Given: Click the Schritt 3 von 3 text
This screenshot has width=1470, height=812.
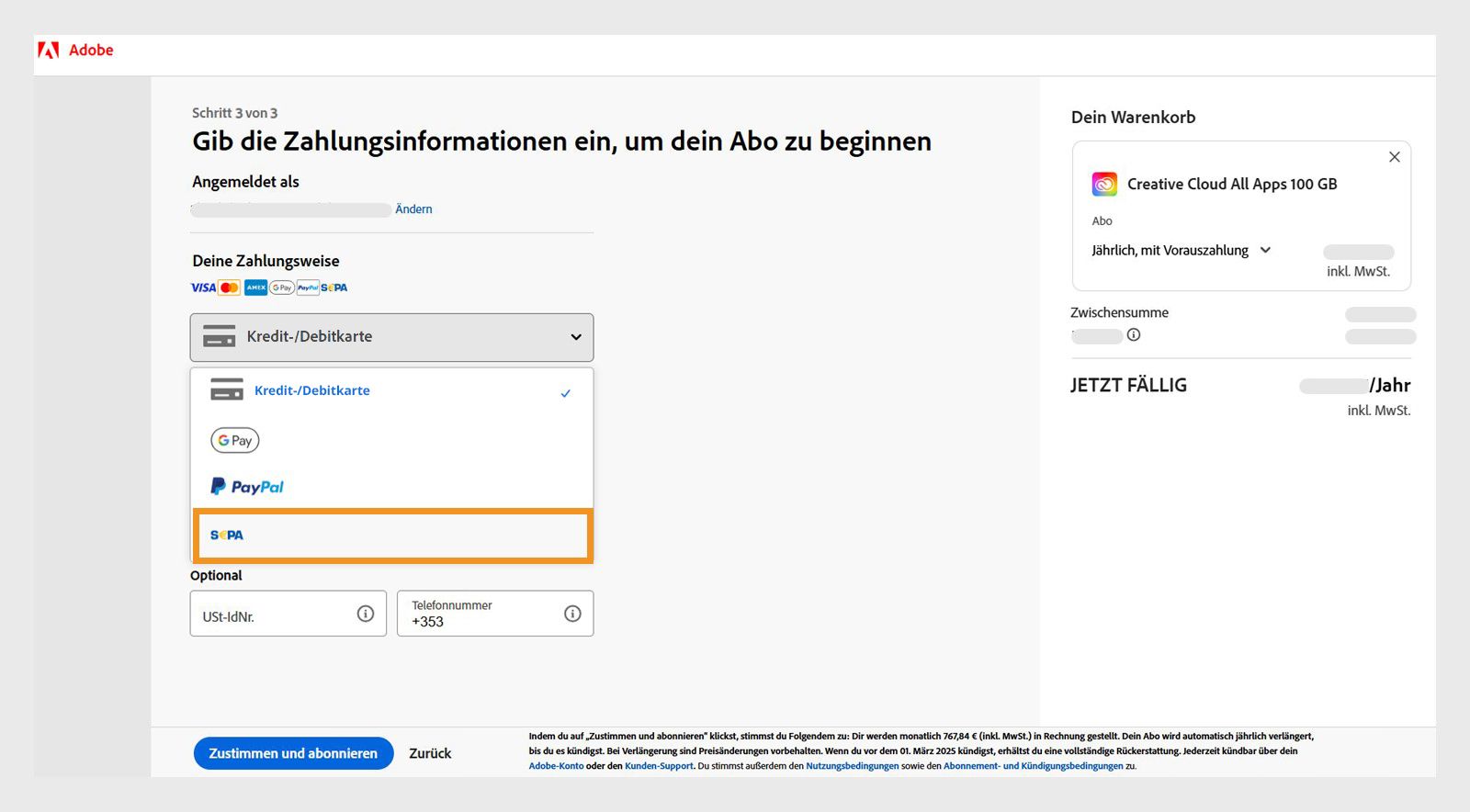Looking at the screenshot, I should 234,113.
